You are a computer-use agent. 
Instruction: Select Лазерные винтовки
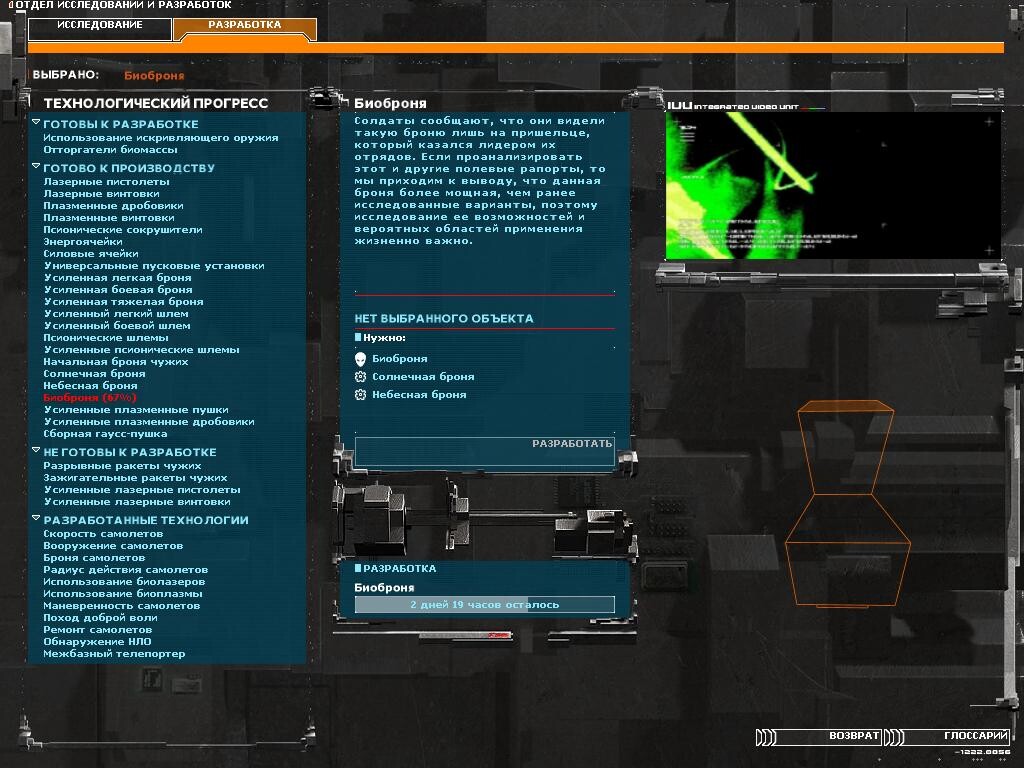[101, 194]
